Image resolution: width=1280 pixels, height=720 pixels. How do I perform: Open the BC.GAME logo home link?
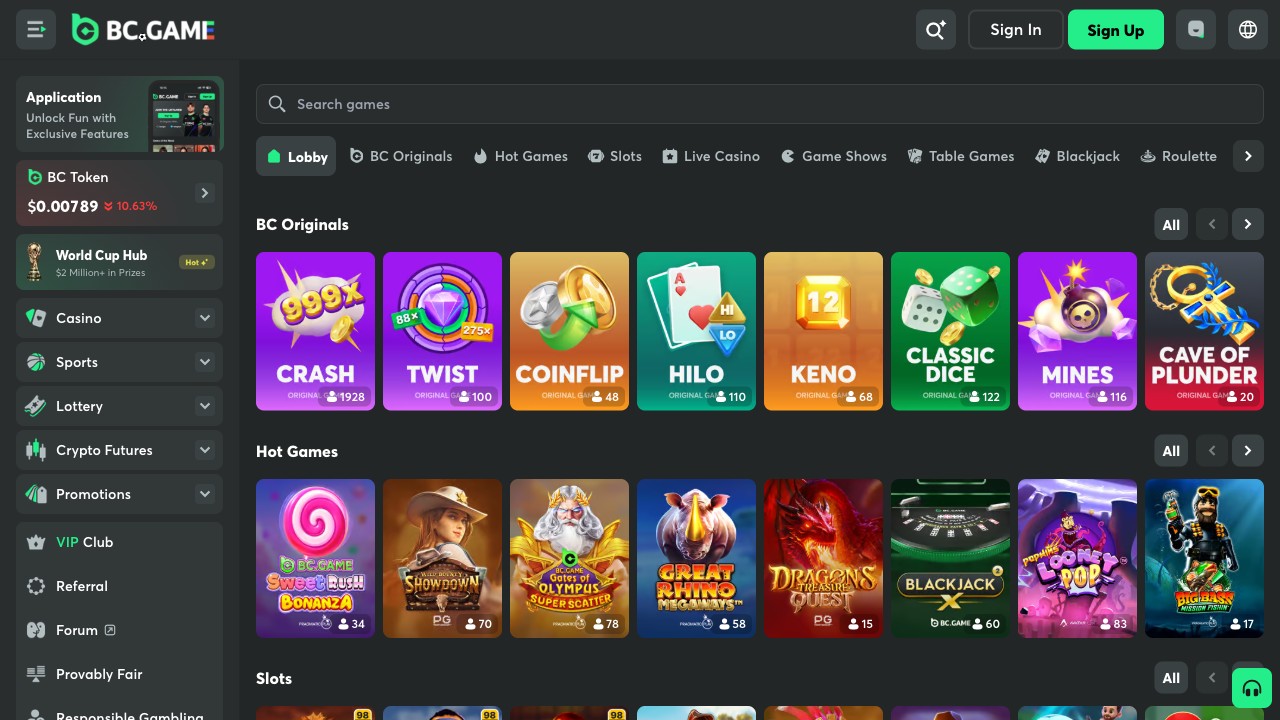coord(143,30)
